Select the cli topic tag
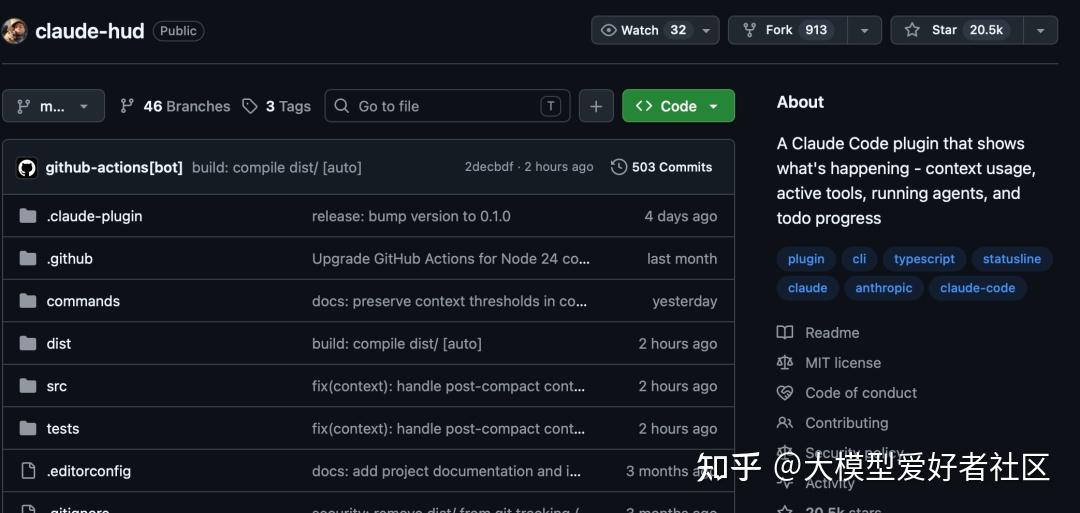The image size is (1080, 513). point(860,259)
